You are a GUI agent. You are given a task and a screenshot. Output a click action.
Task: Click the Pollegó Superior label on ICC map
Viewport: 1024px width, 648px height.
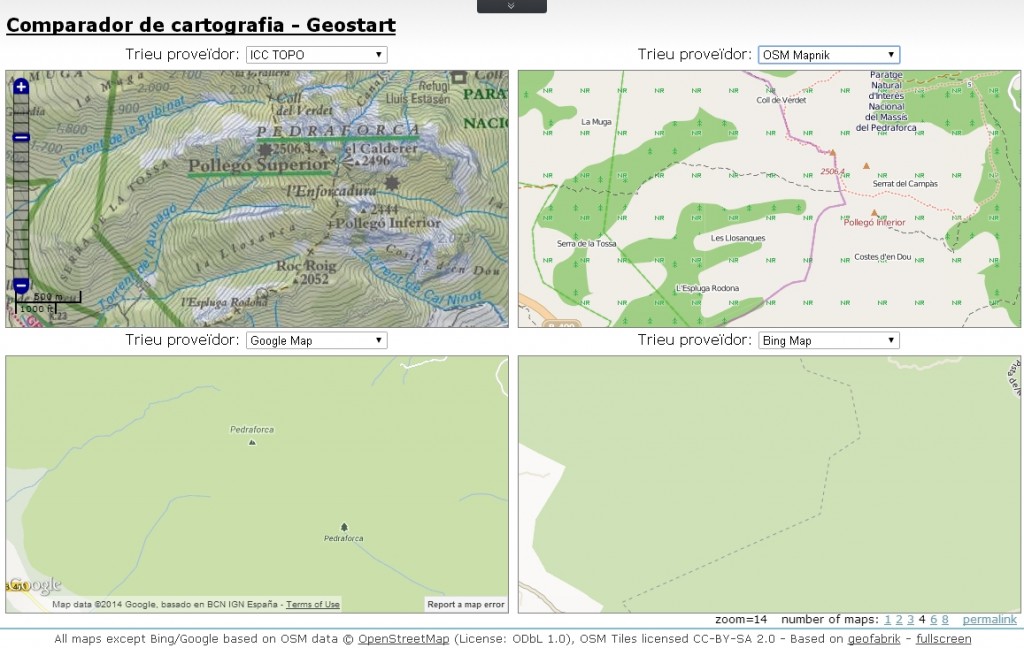click(x=259, y=165)
